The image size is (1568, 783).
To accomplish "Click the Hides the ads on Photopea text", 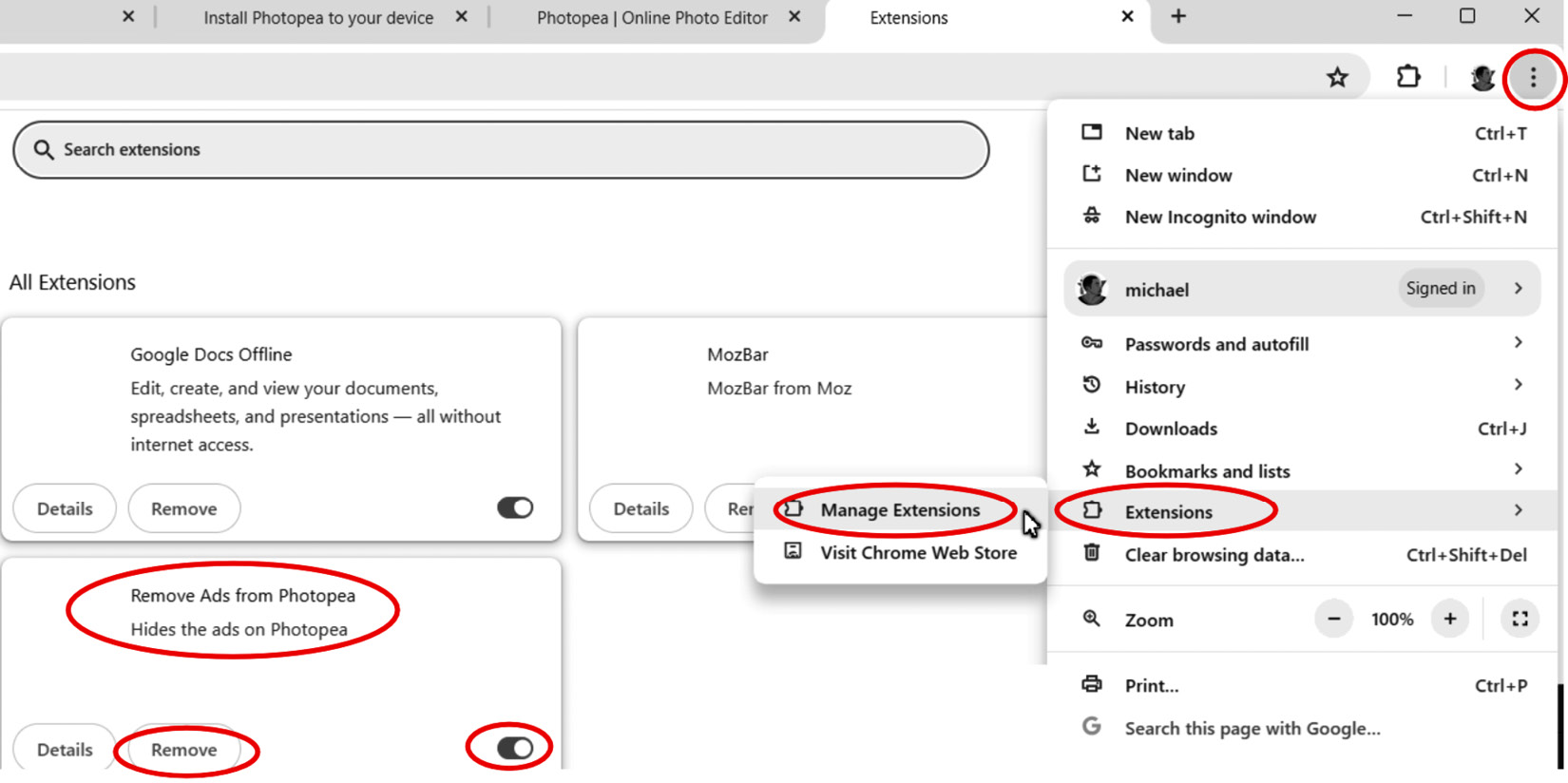I will point(239,629).
